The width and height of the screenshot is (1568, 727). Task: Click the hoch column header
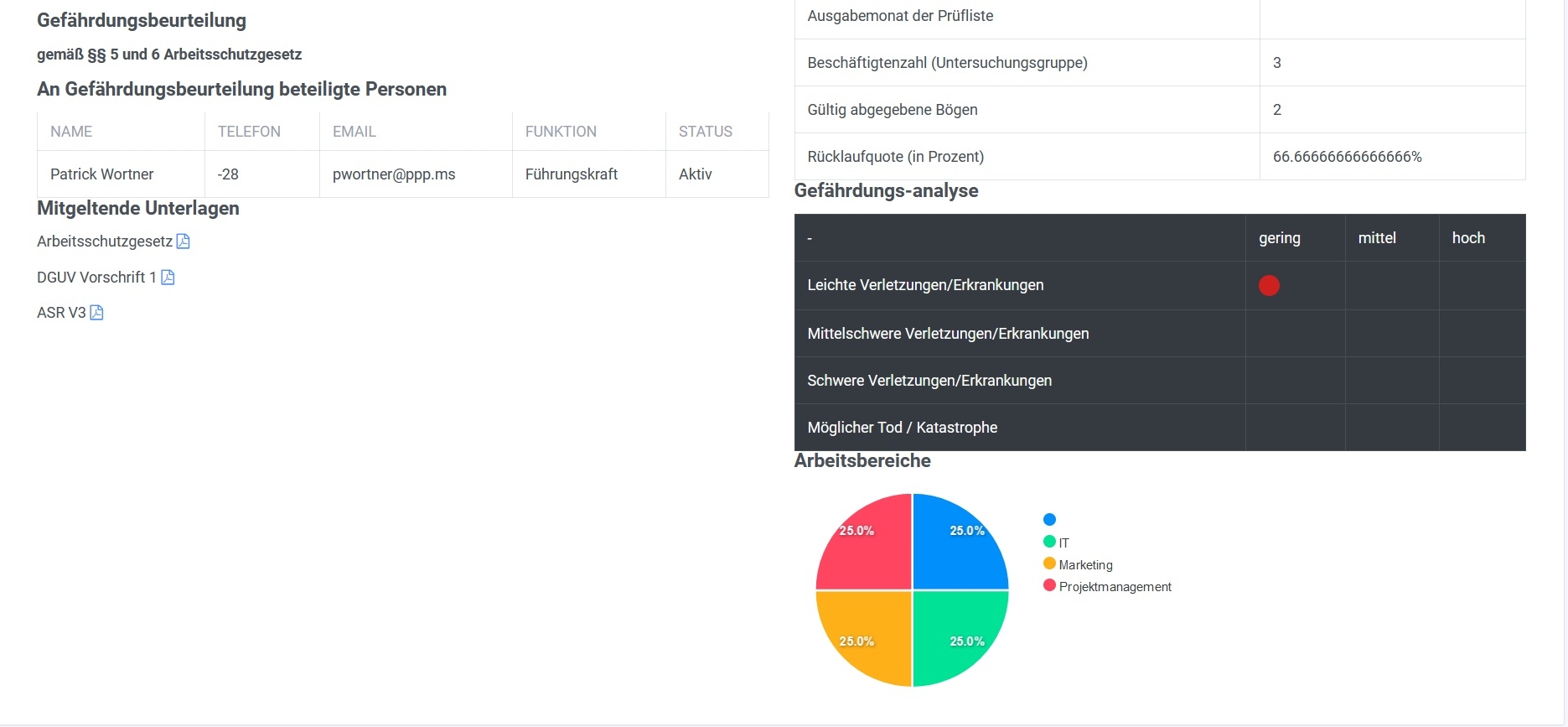coord(1468,238)
